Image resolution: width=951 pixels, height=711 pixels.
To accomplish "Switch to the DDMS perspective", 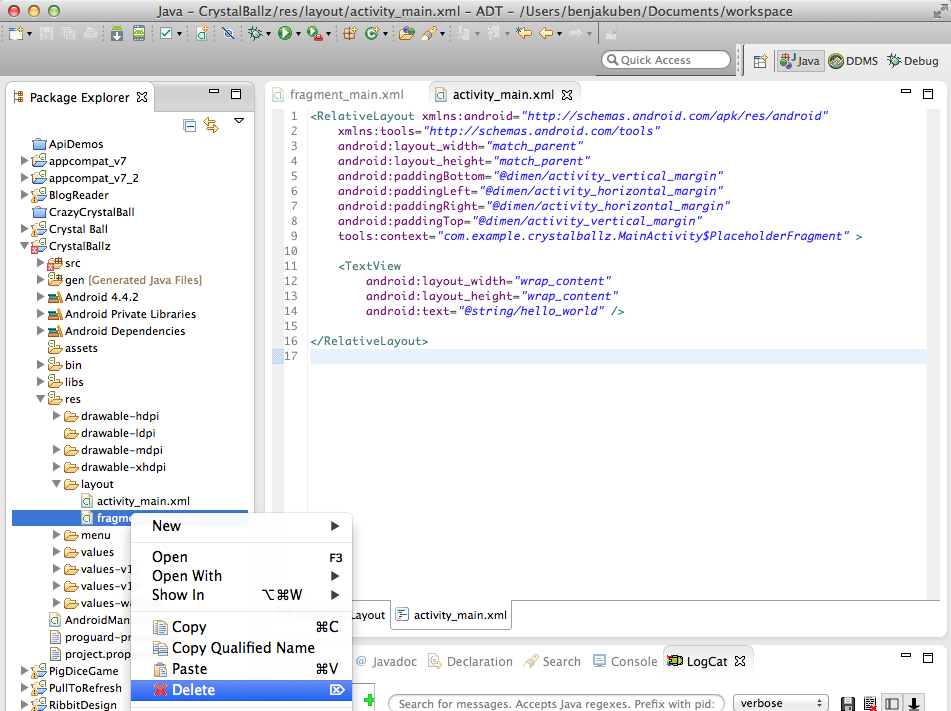I will click(x=853, y=61).
